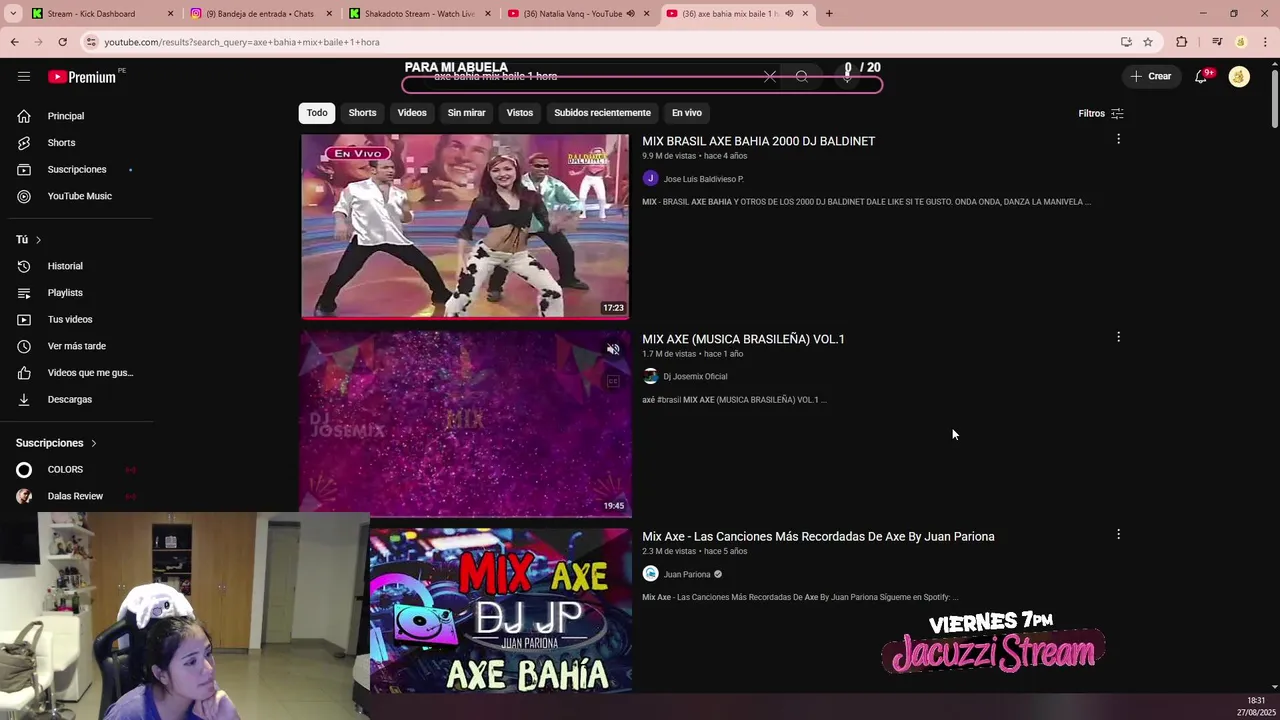Open a new browser tab with plus
This screenshot has width=1280, height=720.
coord(829,14)
